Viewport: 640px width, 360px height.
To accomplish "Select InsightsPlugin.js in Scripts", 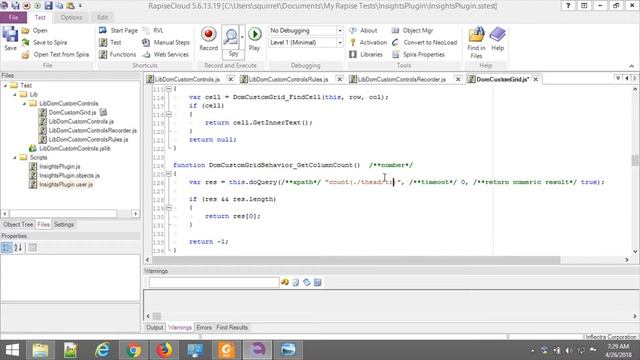I will pyautogui.click(x=60, y=167).
